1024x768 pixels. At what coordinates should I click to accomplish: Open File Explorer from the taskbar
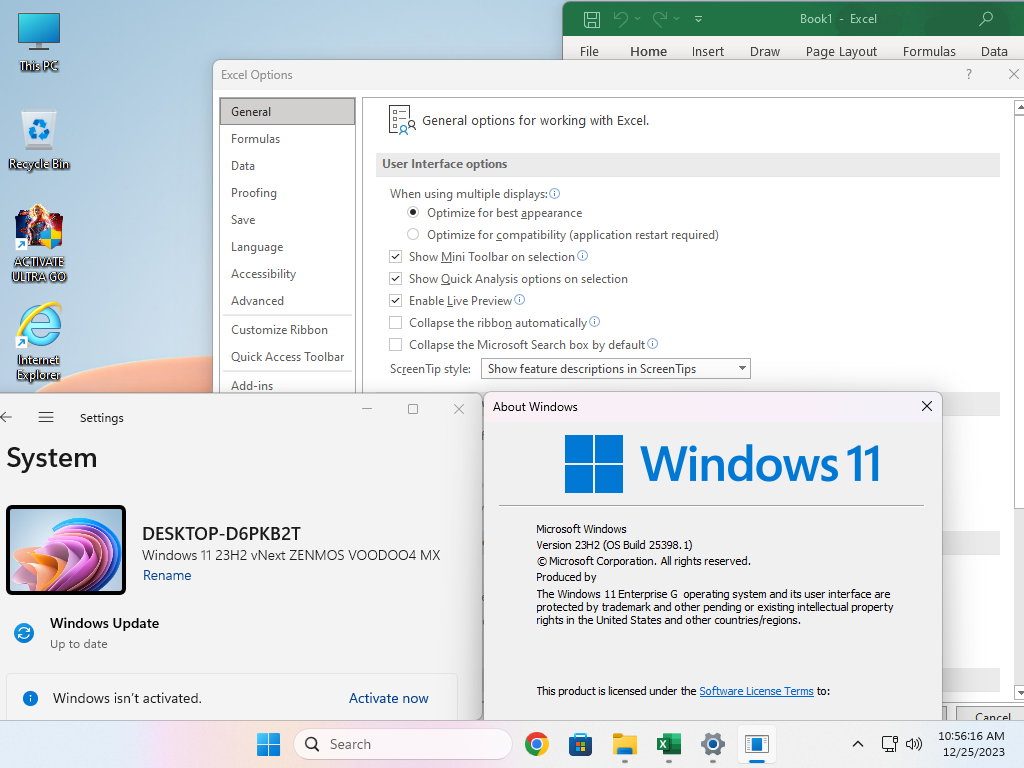point(624,744)
